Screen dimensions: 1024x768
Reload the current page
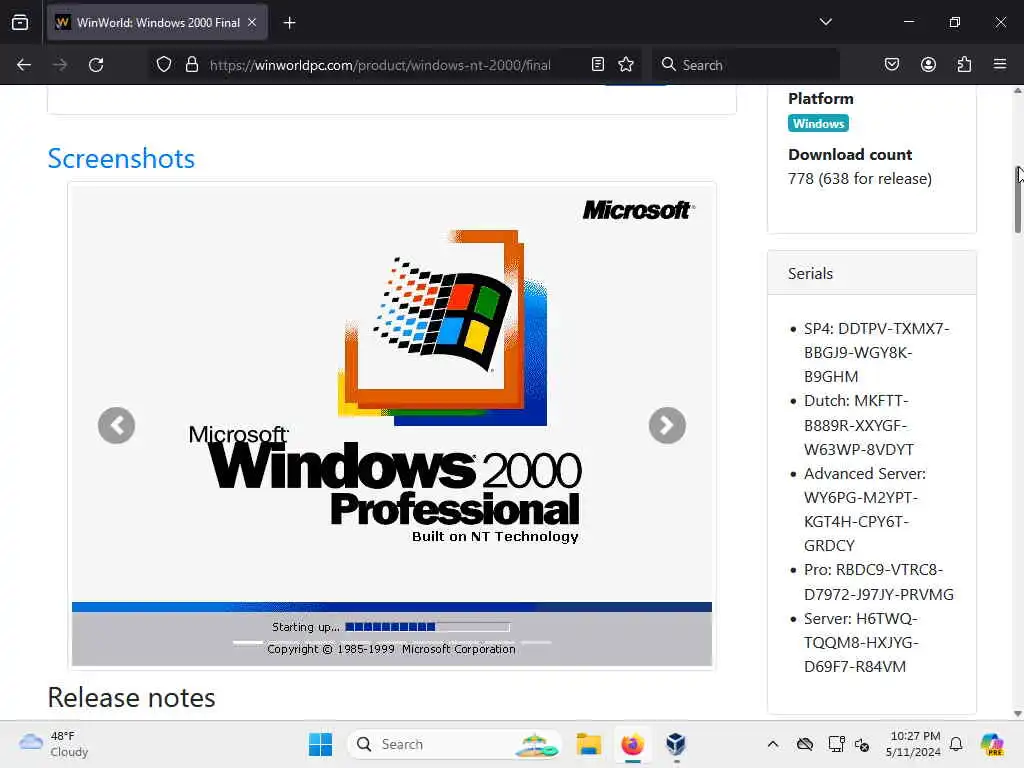pos(96,65)
